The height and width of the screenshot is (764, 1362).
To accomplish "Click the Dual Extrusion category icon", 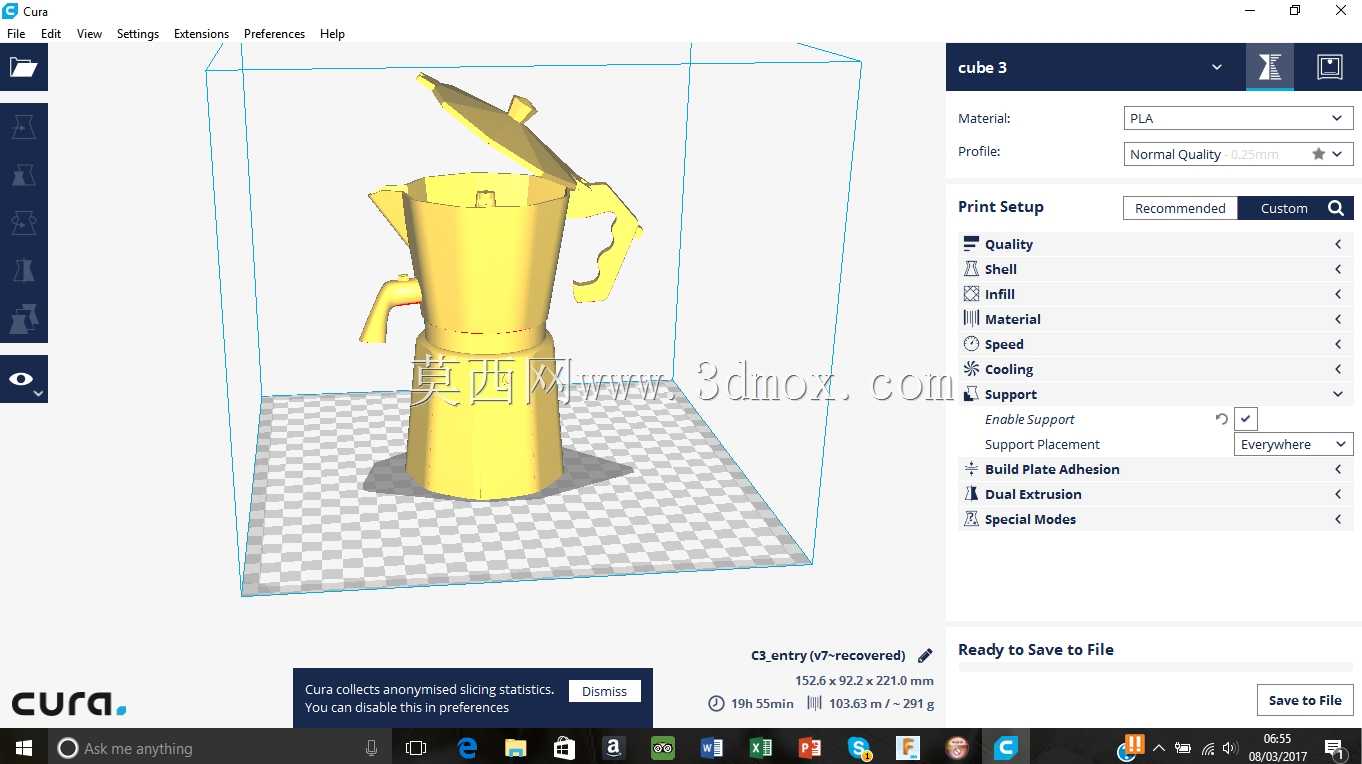I will click(x=971, y=494).
